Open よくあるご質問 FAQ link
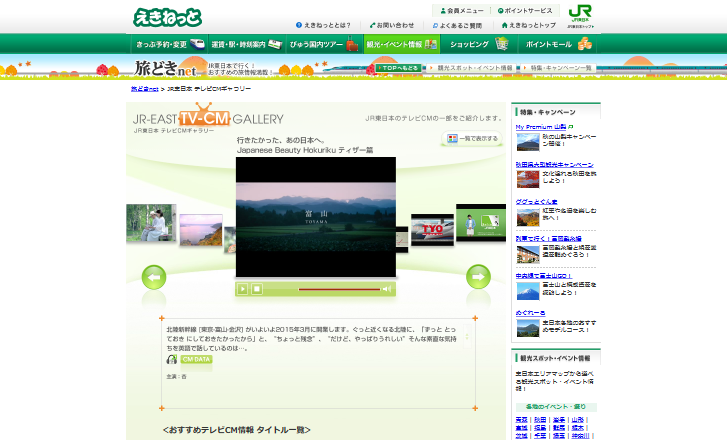This screenshot has width=727, height=440. click(x=457, y=26)
